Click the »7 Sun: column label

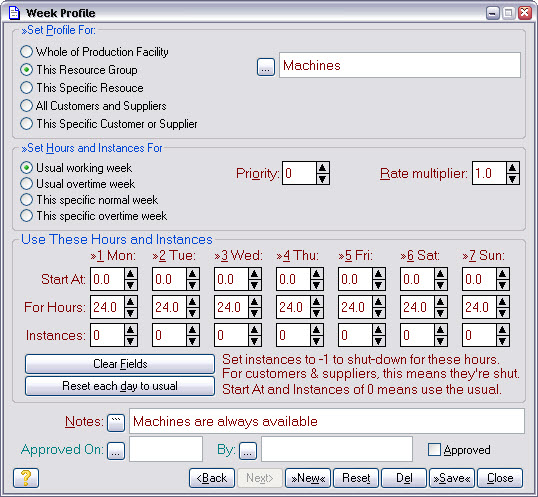pos(484,256)
